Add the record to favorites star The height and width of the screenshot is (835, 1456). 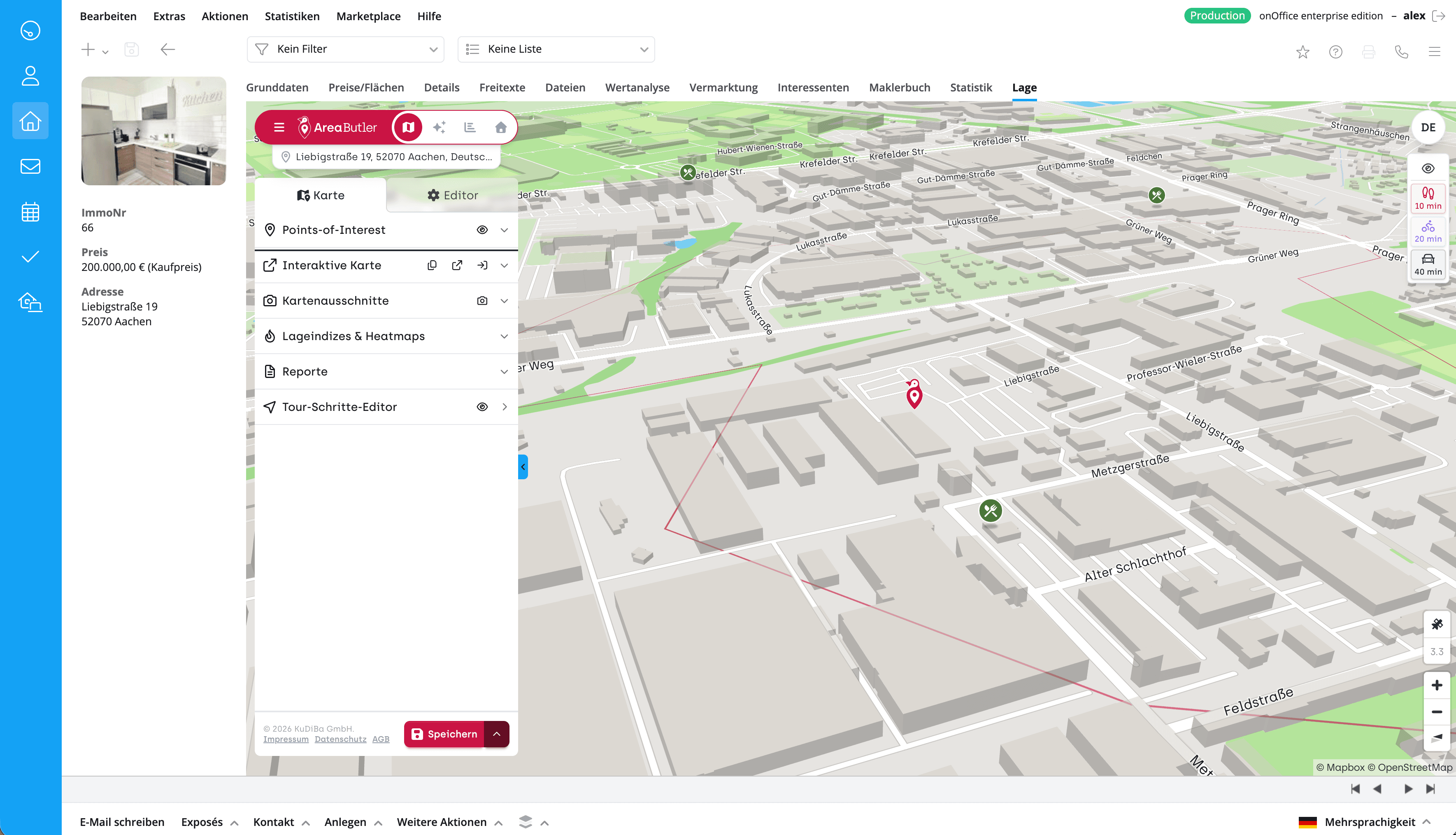coord(1302,52)
